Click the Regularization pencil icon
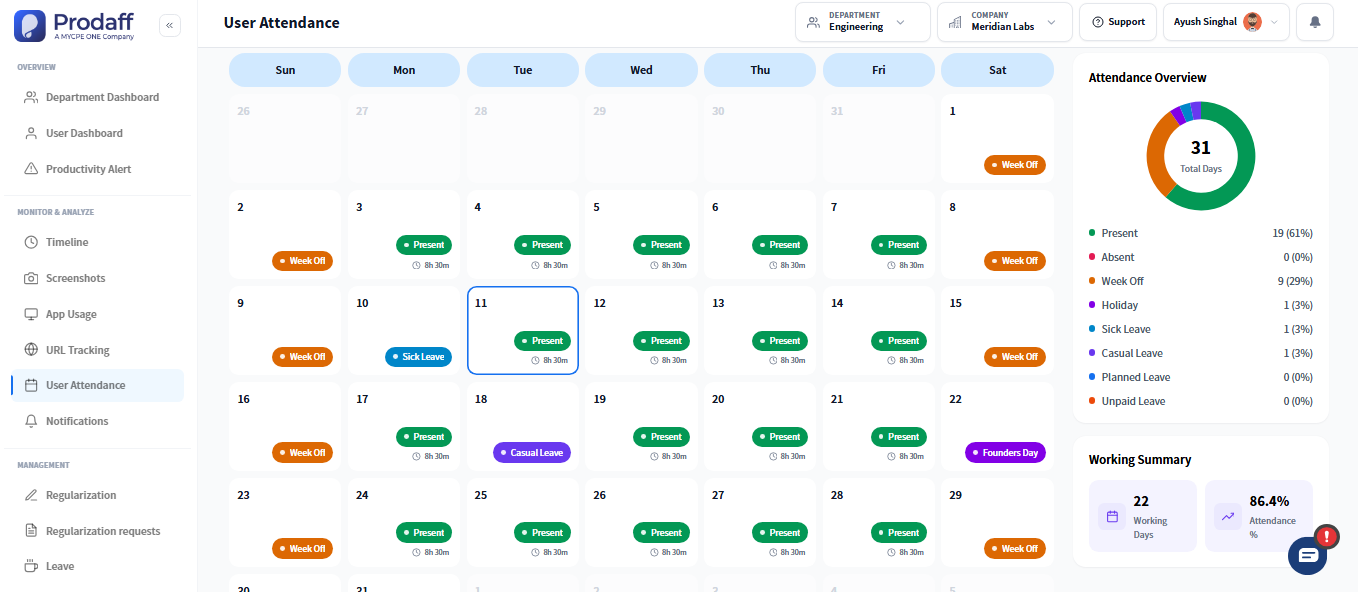 (31, 495)
